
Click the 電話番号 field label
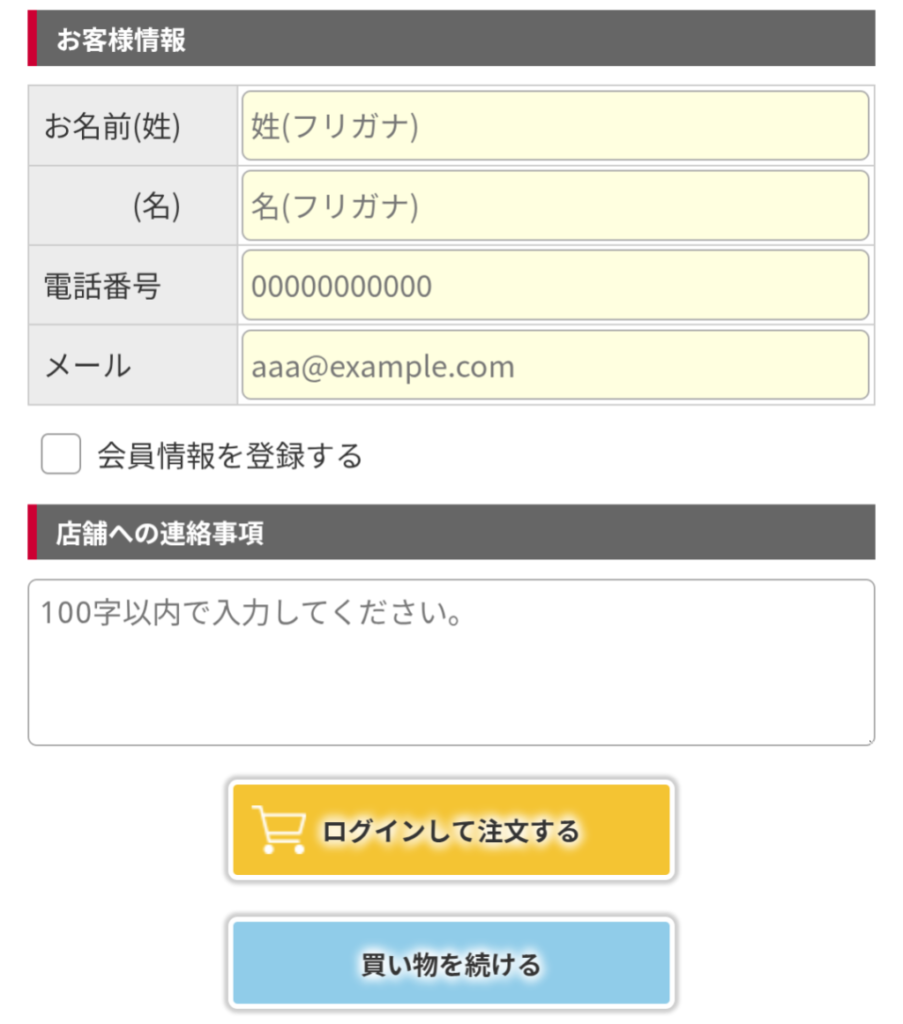[102, 286]
